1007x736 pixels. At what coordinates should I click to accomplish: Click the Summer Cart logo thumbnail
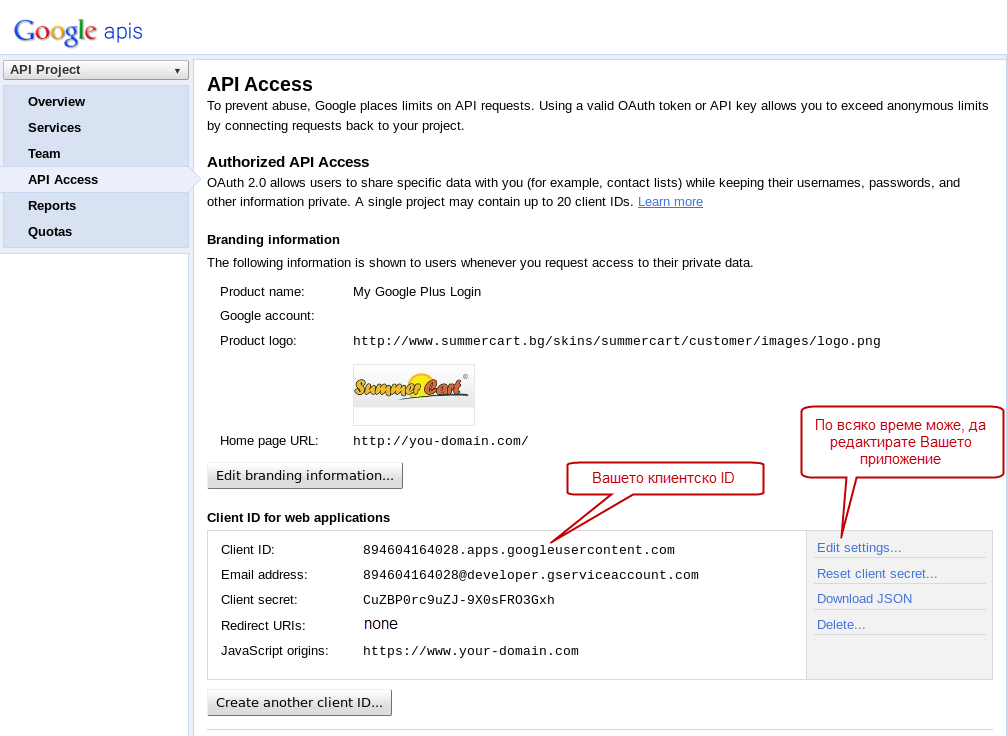point(413,394)
